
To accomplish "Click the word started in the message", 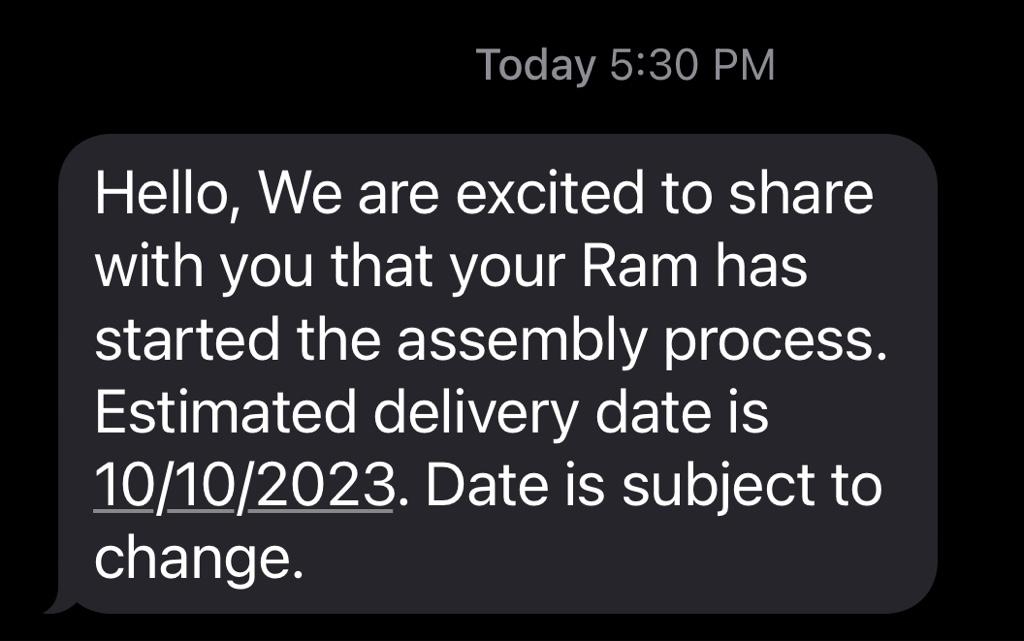I will [187, 339].
